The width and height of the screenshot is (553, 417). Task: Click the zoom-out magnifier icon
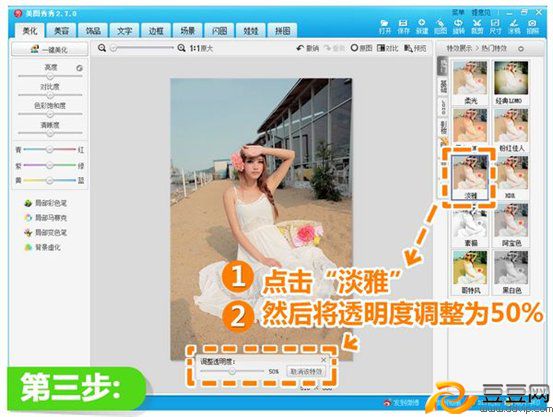tap(102, 48)
